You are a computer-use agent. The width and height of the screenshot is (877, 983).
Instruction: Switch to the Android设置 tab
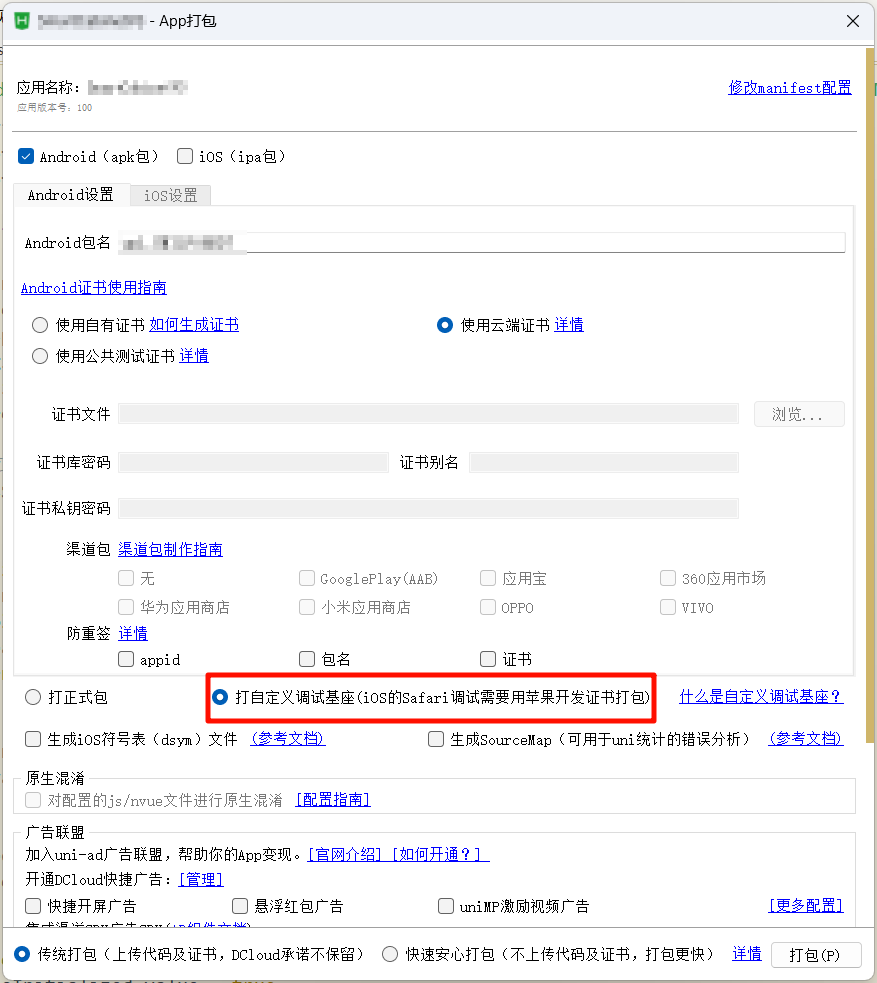(69, 194)
